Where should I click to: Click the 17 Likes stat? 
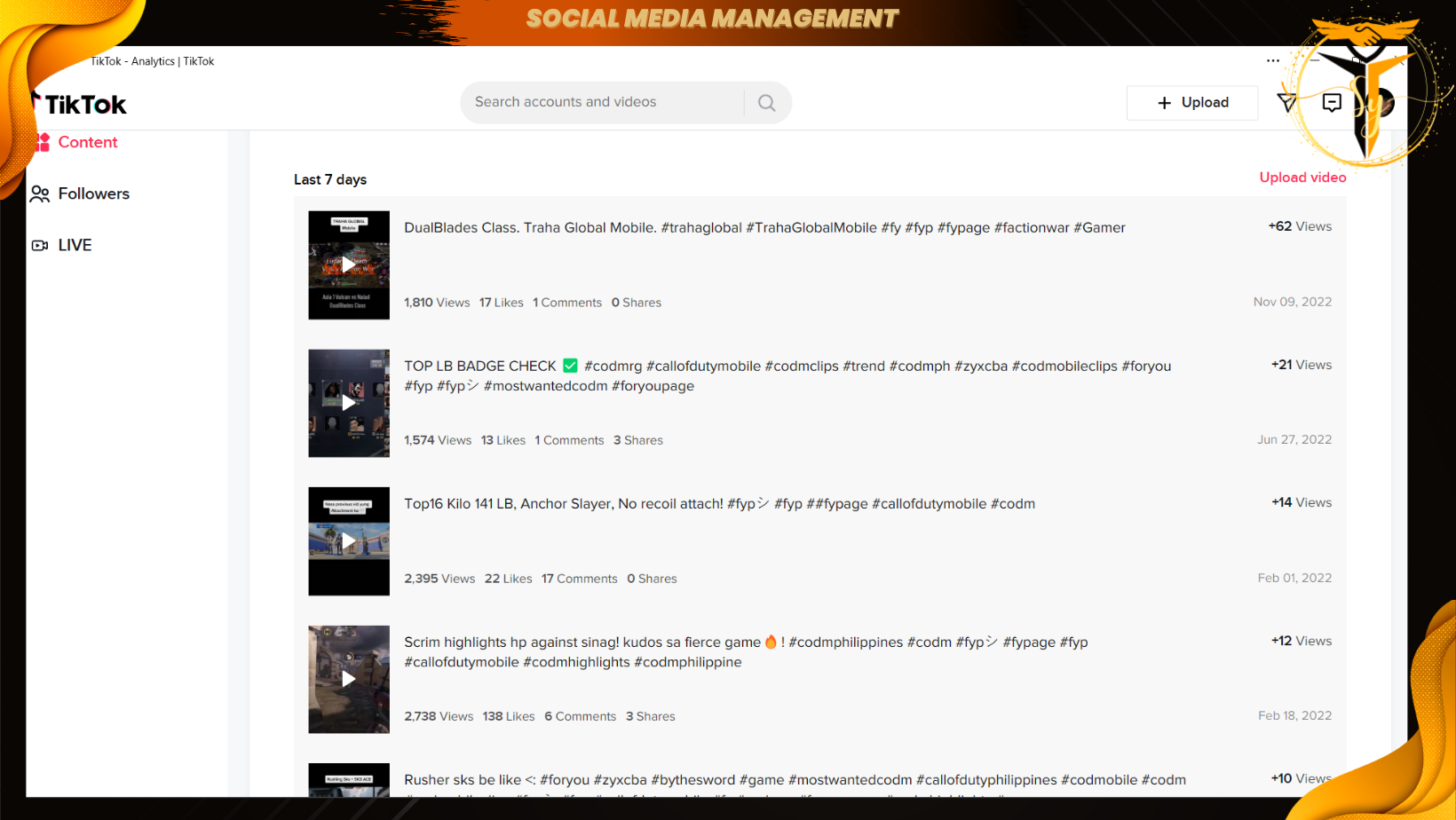502,303
